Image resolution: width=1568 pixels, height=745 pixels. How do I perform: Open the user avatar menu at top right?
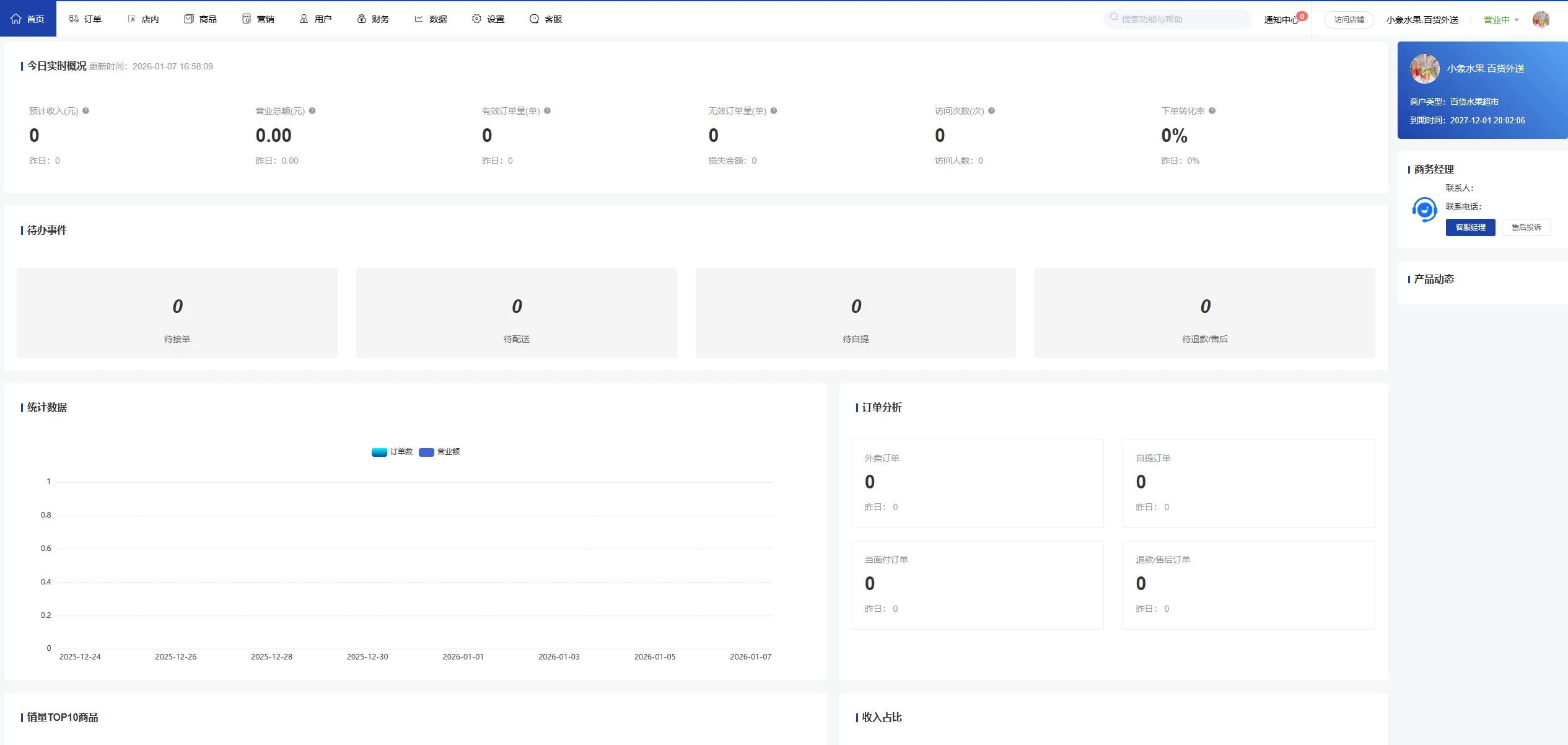[1541, 20]
